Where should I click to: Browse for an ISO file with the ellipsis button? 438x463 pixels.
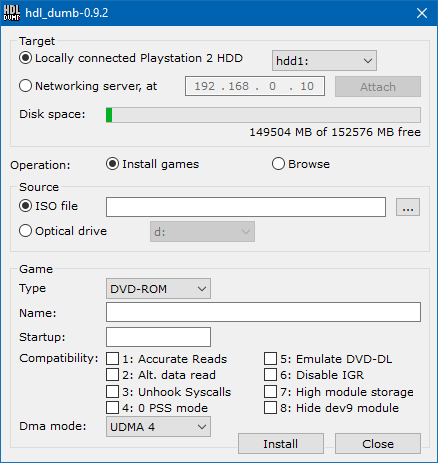pos(408,207)
